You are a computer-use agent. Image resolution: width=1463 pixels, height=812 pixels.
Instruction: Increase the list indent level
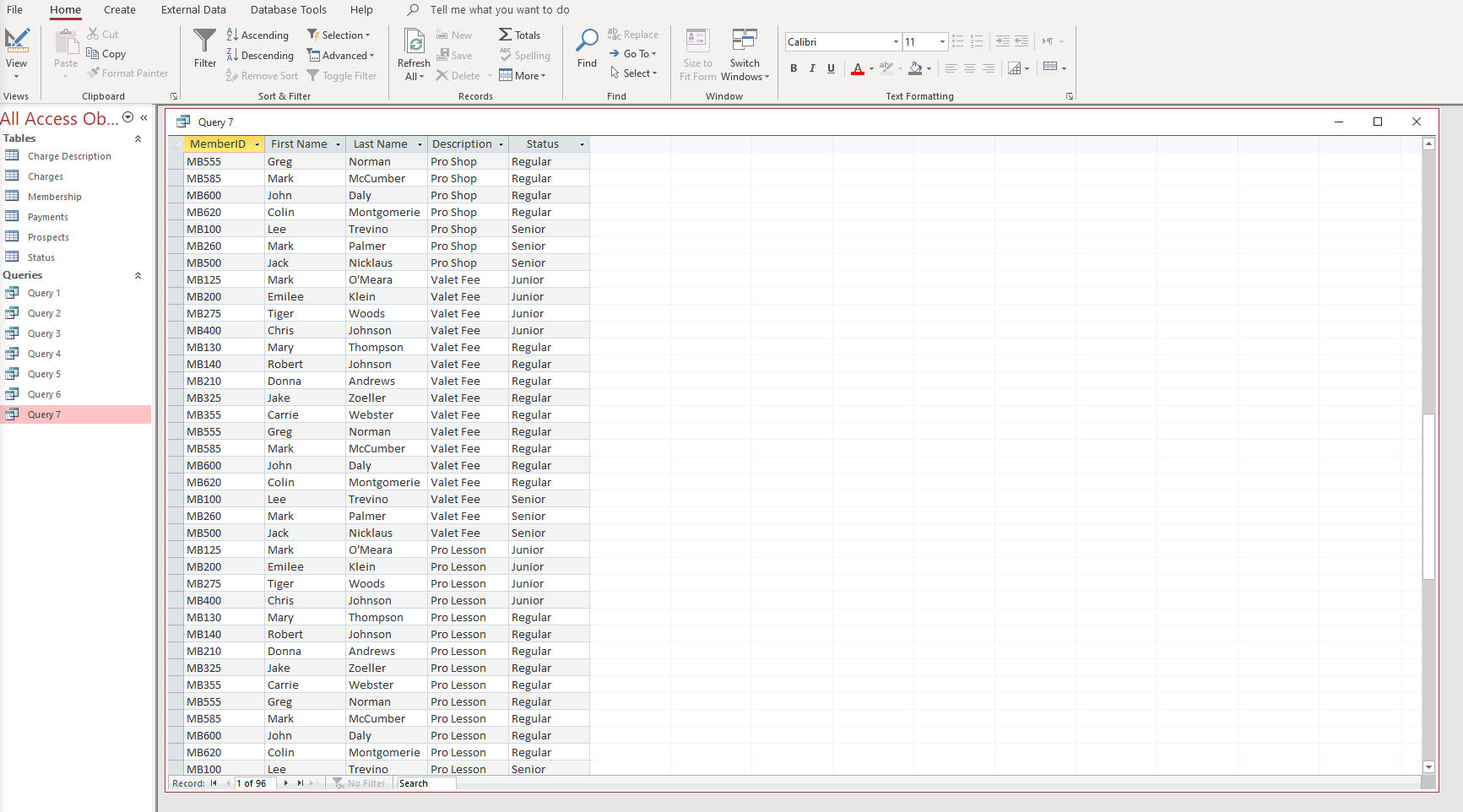pyautogui.click(x=1002, y=41)
